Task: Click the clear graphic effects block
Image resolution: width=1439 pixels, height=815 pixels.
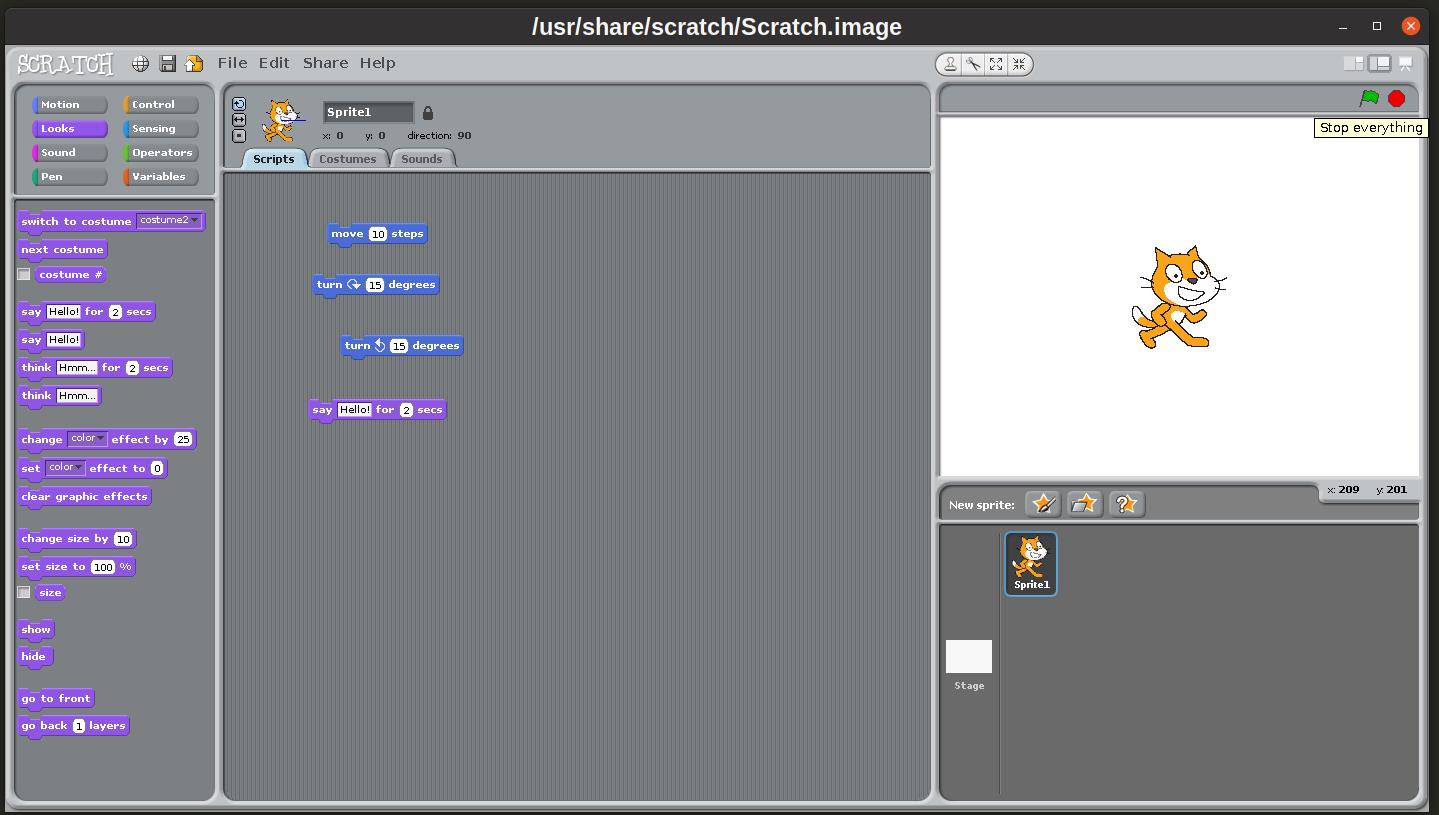Action: pyautogui.click(x=85, y=497)
